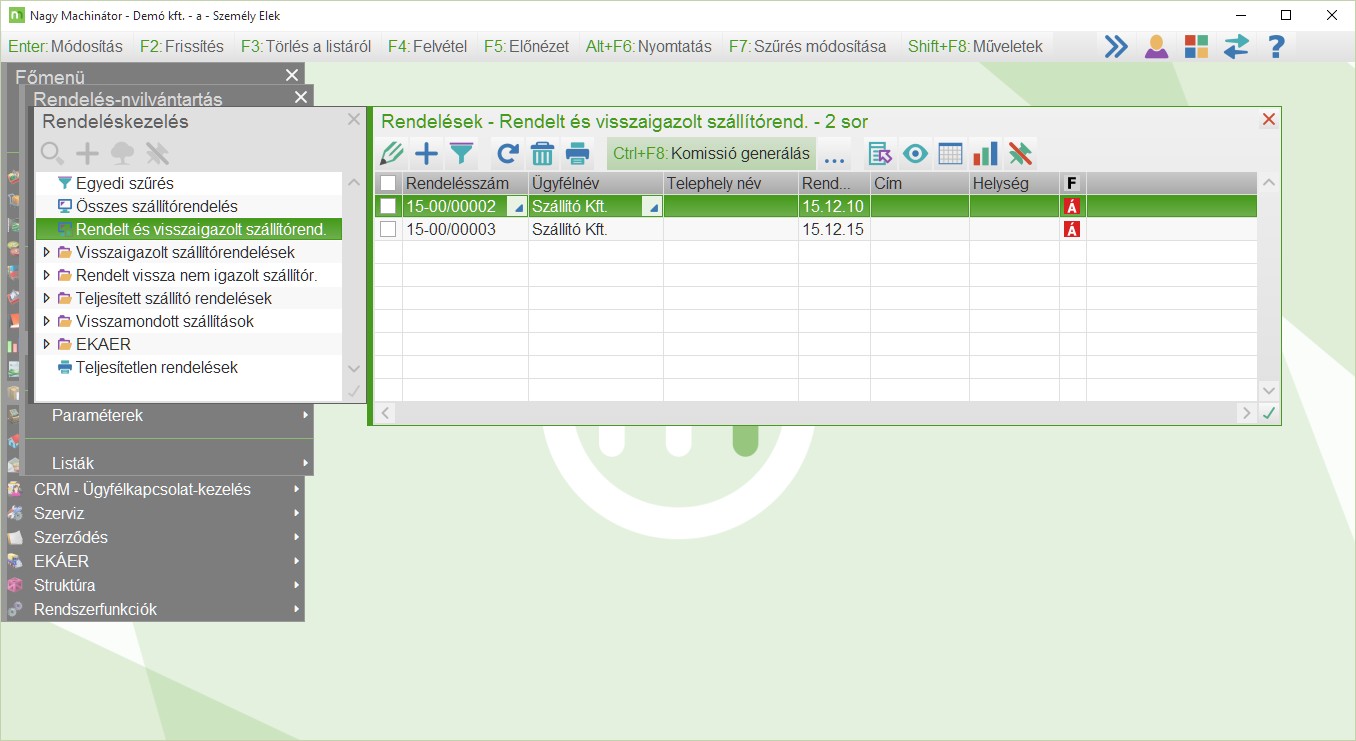The width and height of the screenshot is (1356, 741).
Task: Click the opposite arrows switch icon
Action: 1236,46
